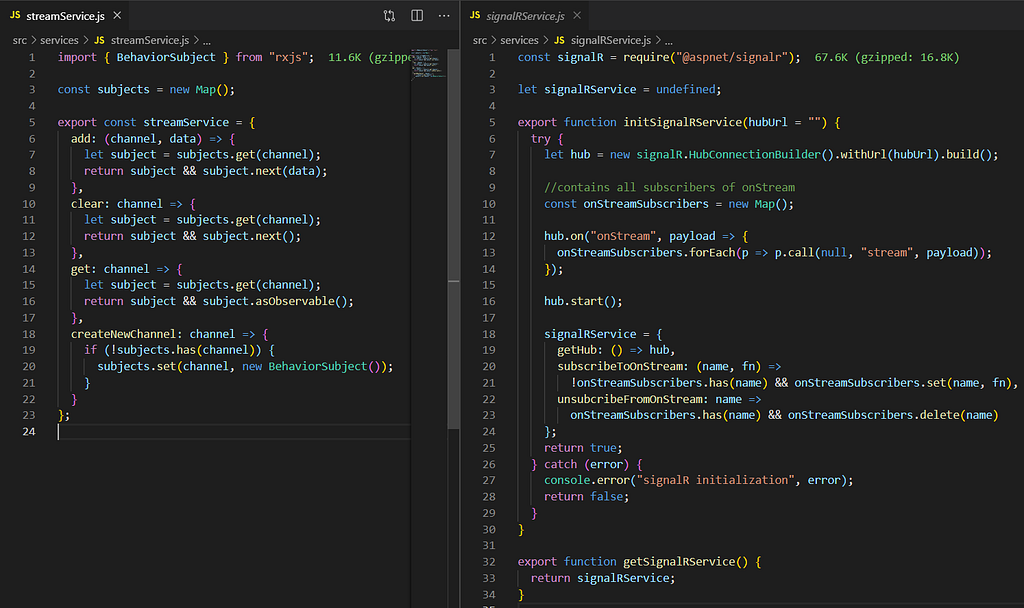
Task: Open src breadcrumb in left editor
Action: 20,40
